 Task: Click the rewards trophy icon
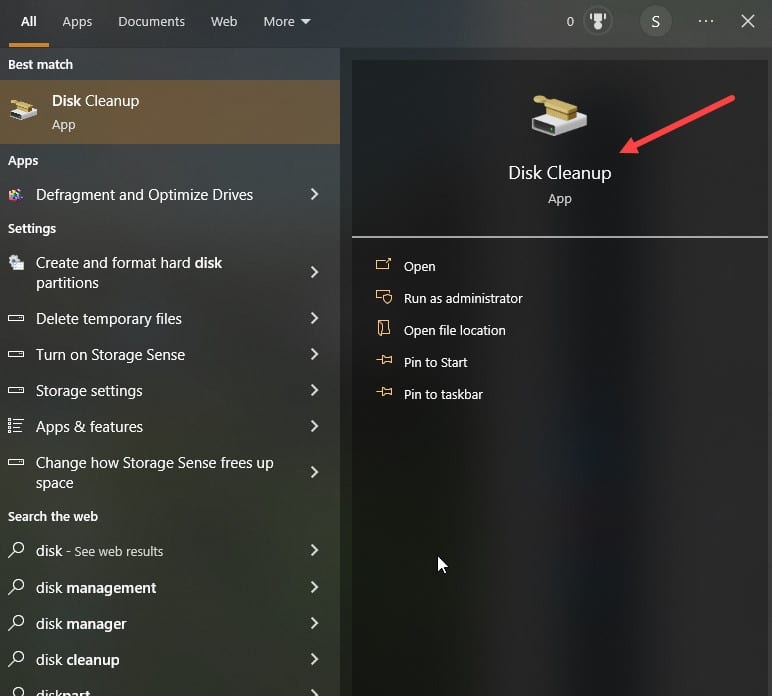pos(598,21)
